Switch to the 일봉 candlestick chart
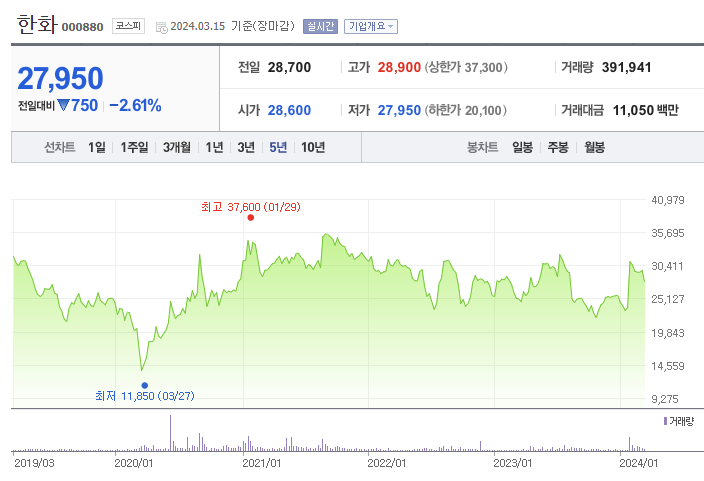Screen dimensions: 704x481 click(523, 147)
